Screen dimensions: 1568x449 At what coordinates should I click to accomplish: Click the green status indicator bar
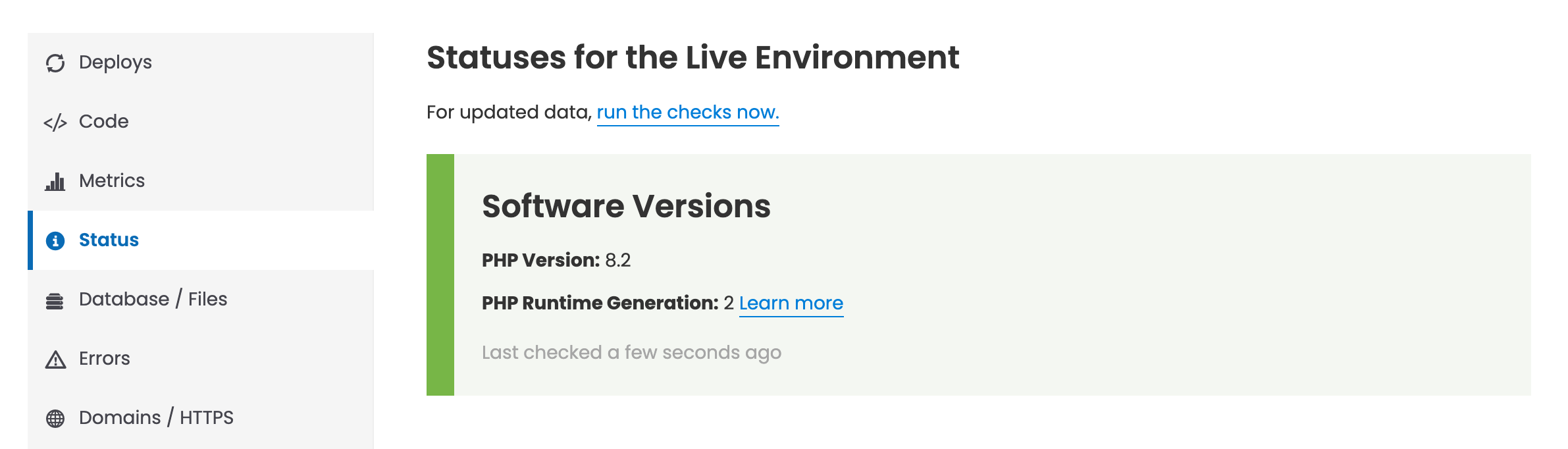pyautogui.click(x=440, y=275)
